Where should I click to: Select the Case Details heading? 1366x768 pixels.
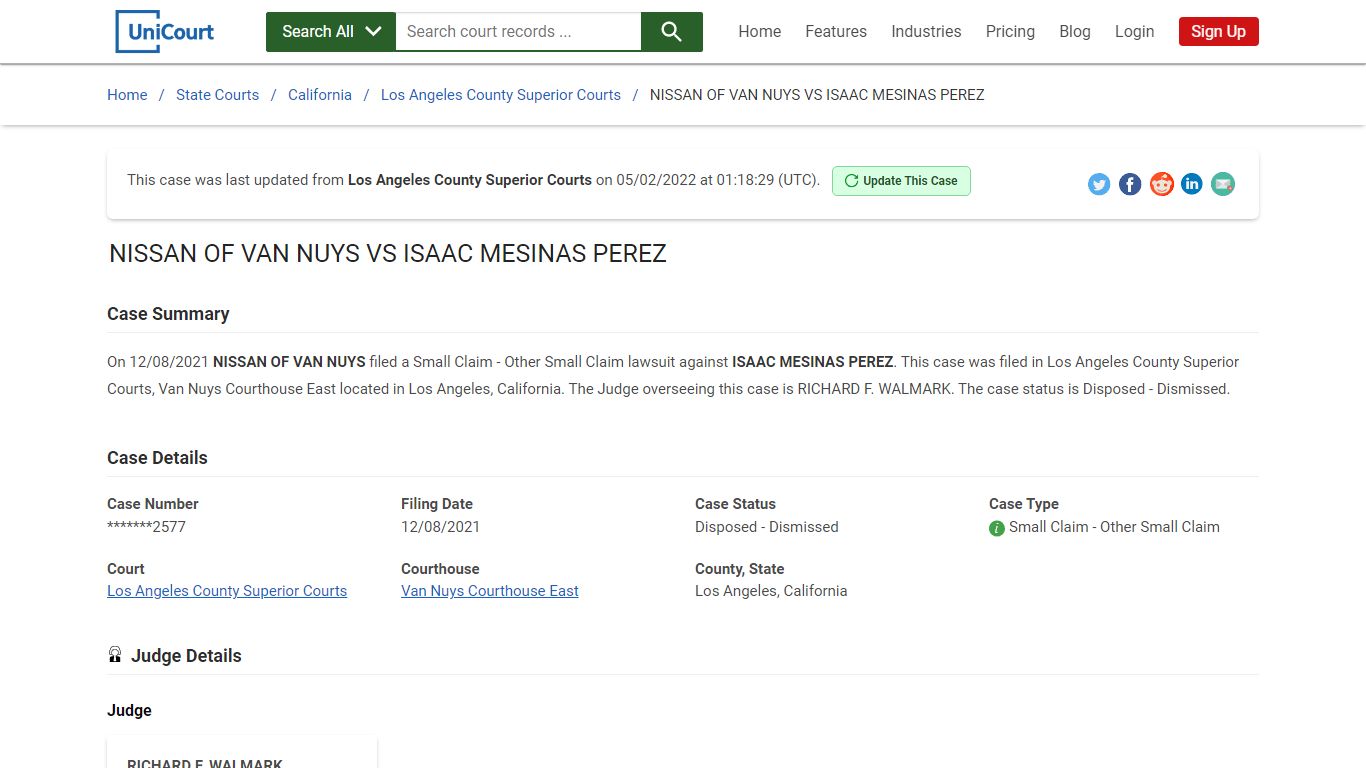(157, 458)
